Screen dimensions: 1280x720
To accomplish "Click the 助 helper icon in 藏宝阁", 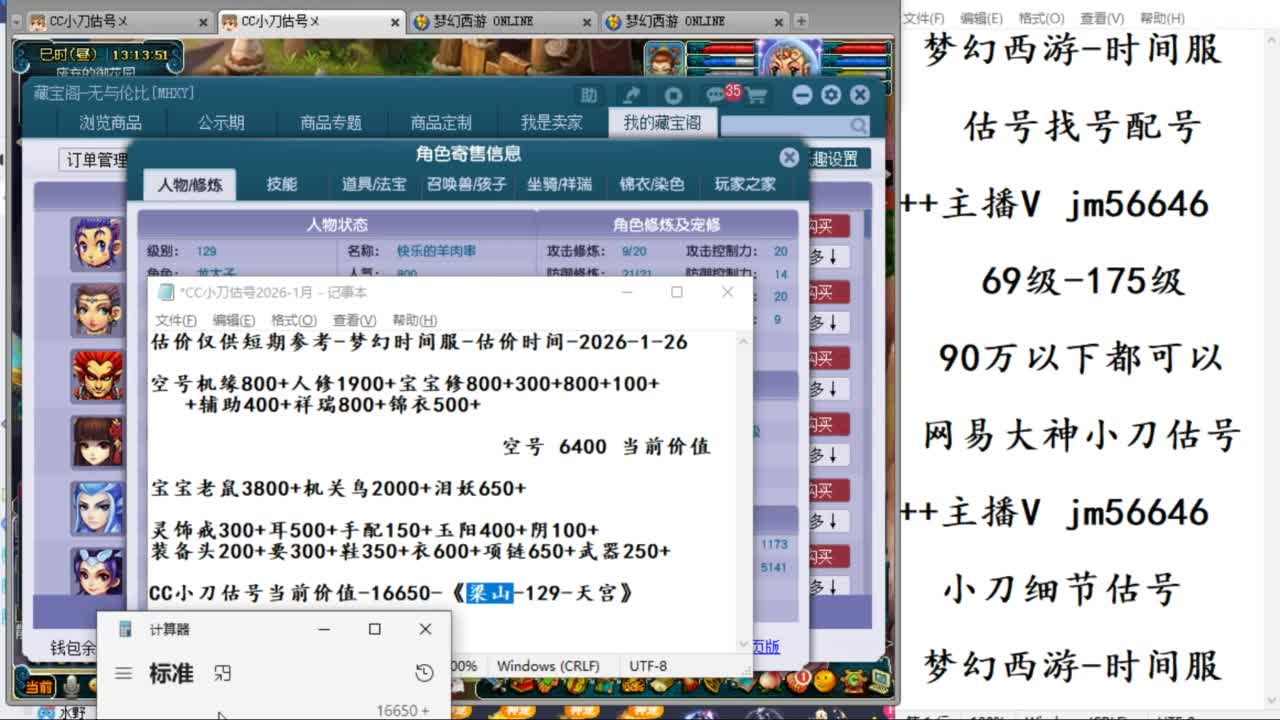I will 589,95.
